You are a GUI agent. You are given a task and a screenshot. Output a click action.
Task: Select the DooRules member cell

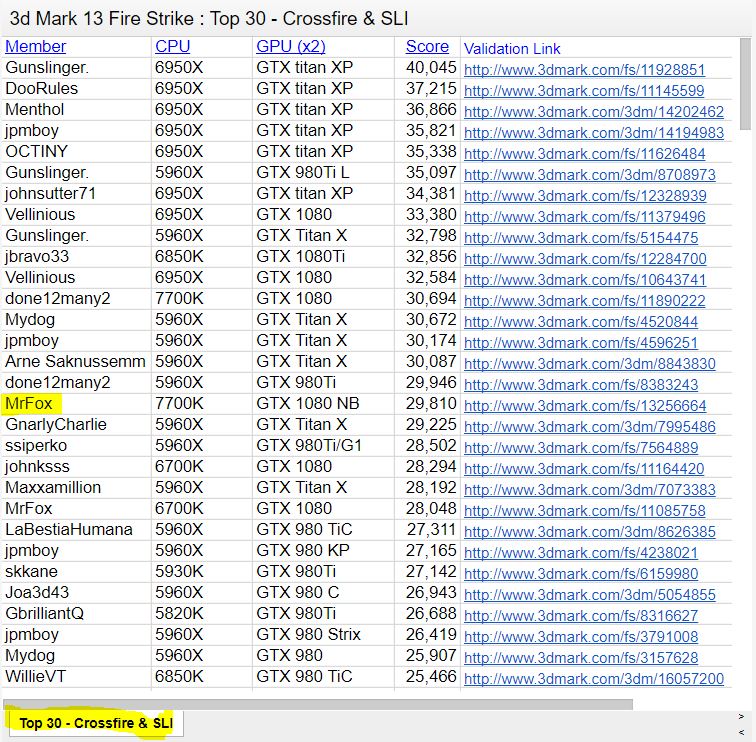click(x=76, y=89)
